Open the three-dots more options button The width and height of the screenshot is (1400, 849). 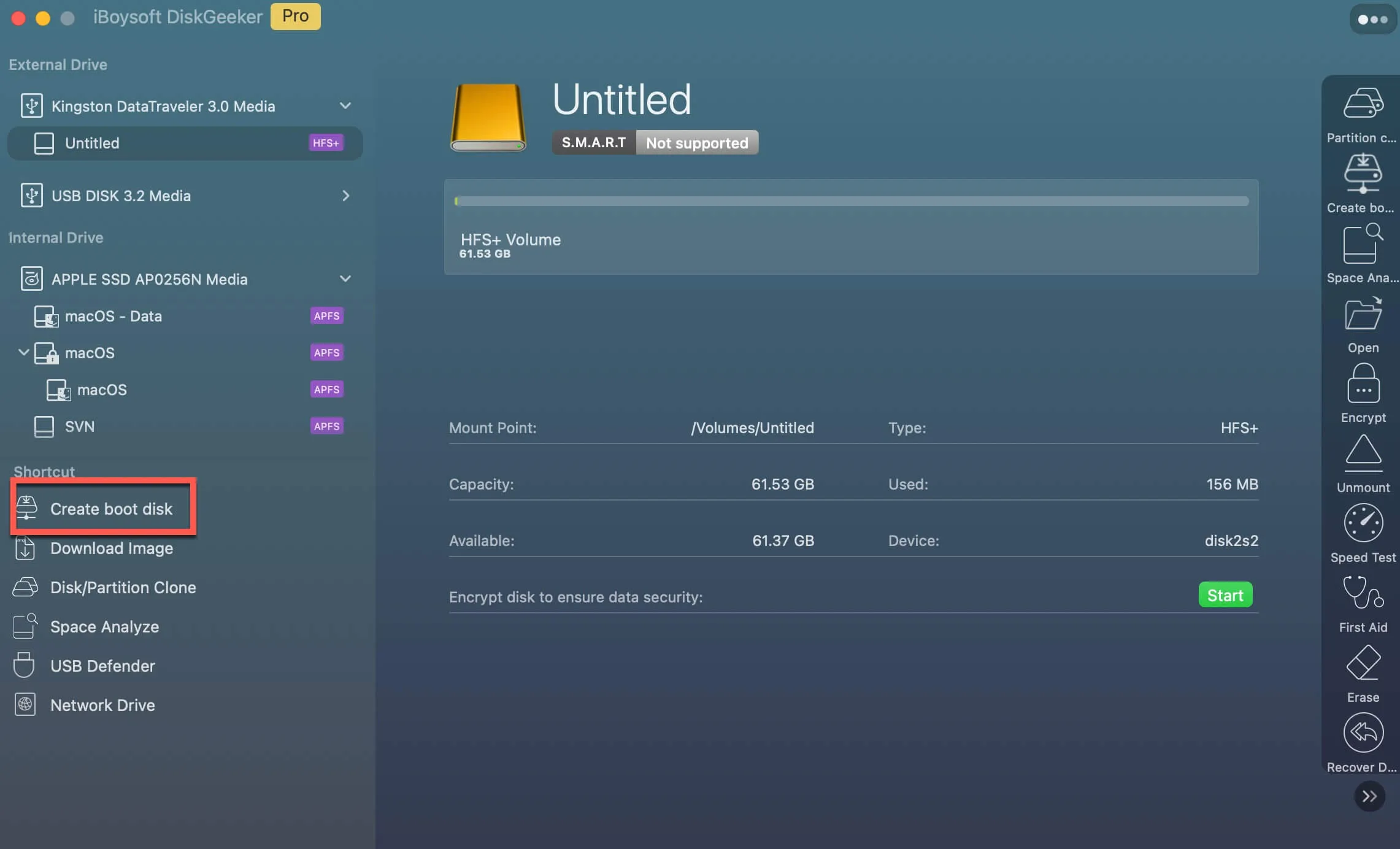[1372, 20]
